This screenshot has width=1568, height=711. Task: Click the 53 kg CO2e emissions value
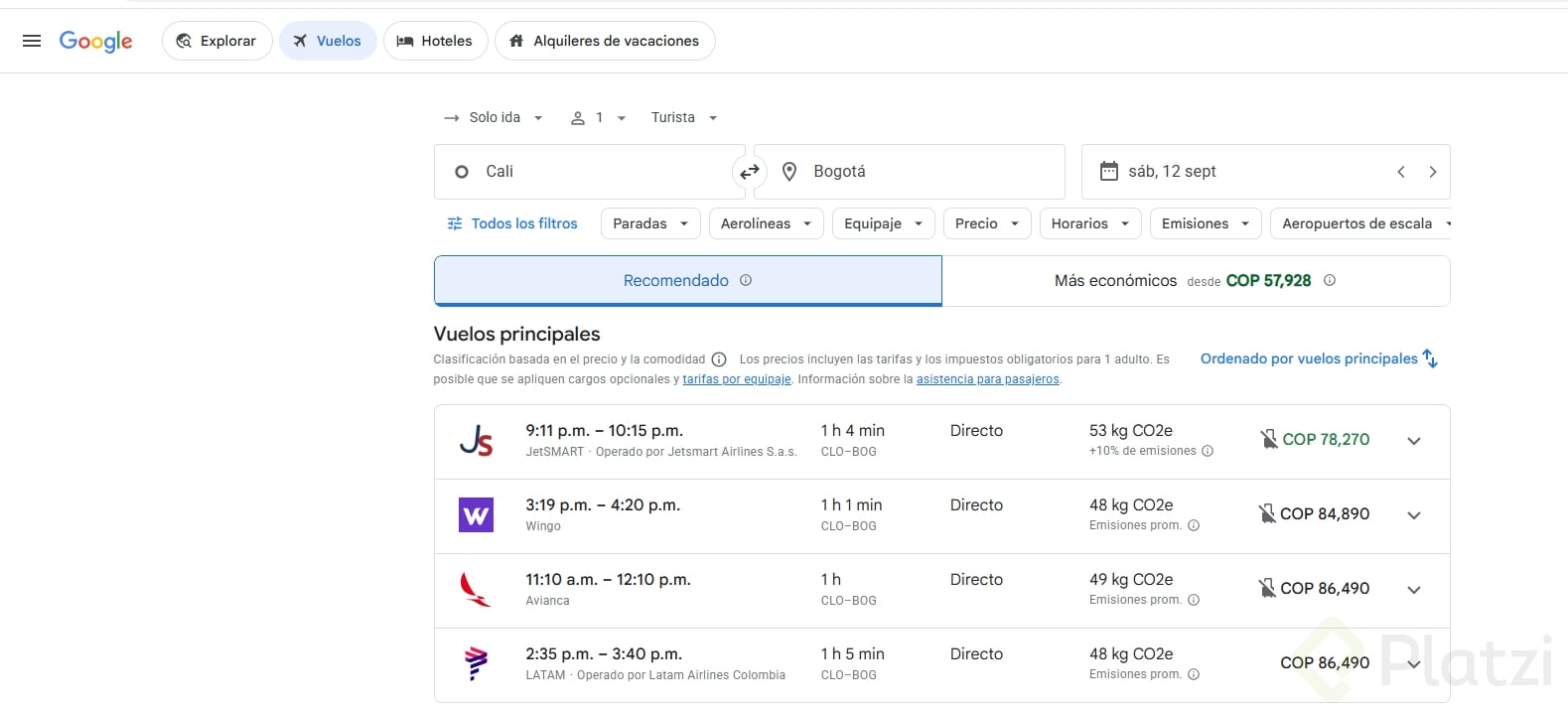pos(1131,430)
